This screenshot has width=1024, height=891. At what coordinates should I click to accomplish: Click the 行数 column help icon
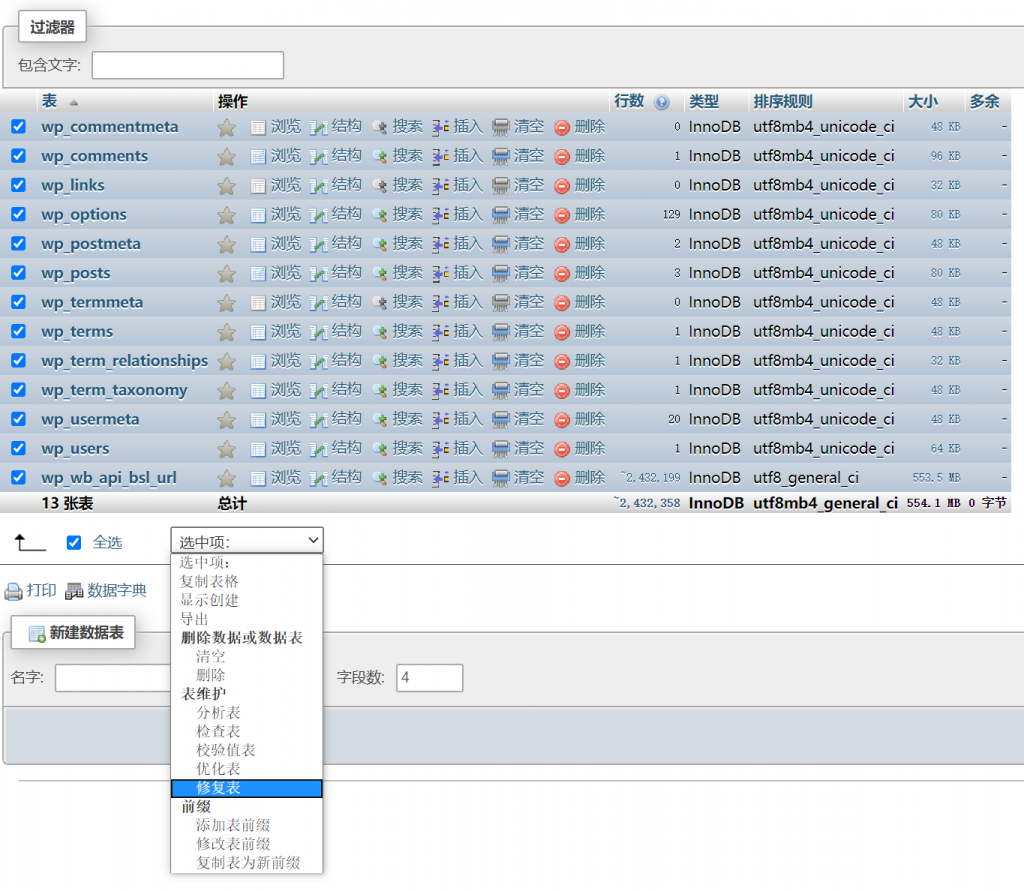660,101
